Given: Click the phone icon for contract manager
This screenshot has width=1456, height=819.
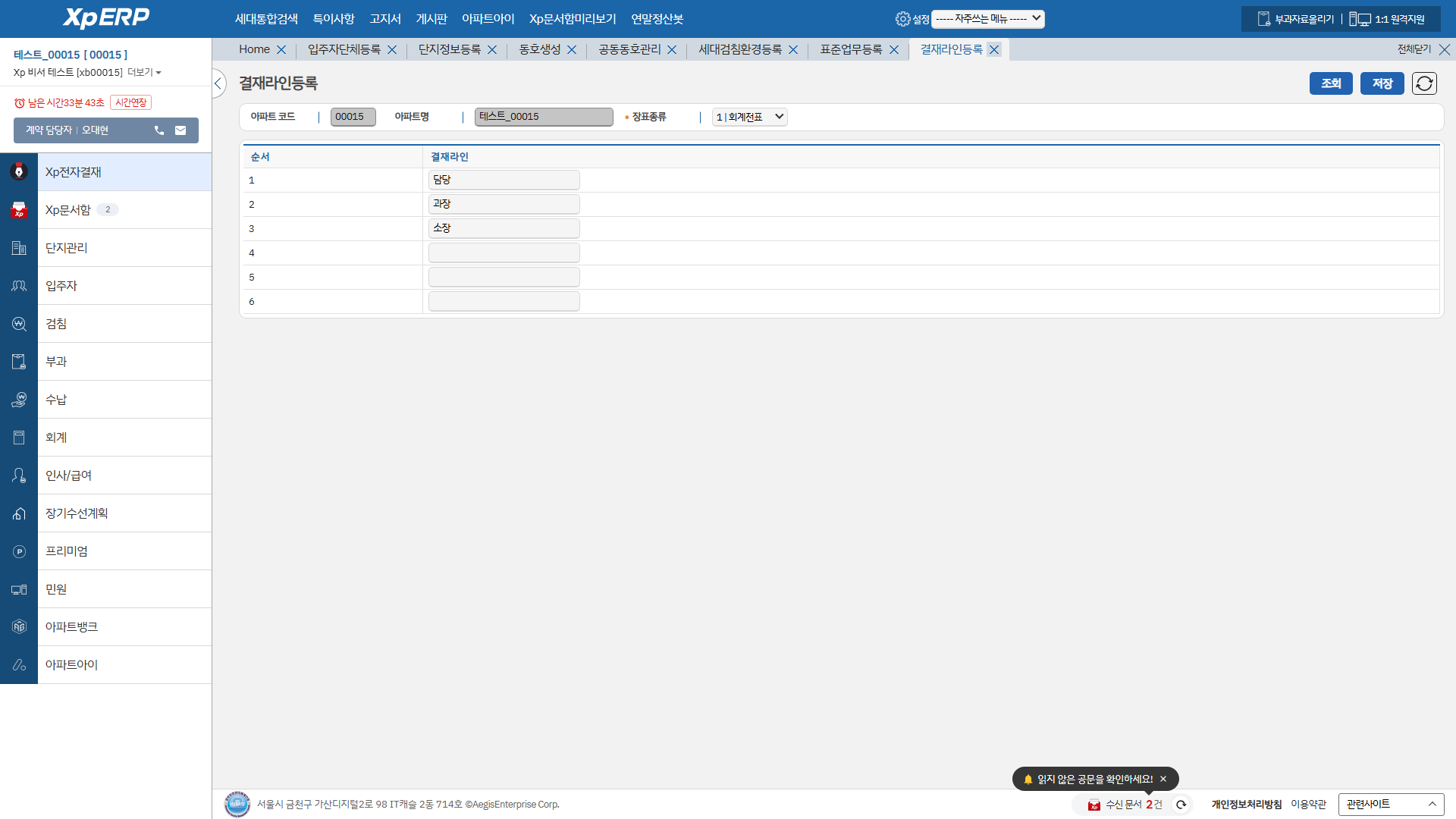Looking at the screenshot, I should coord(159,130).
